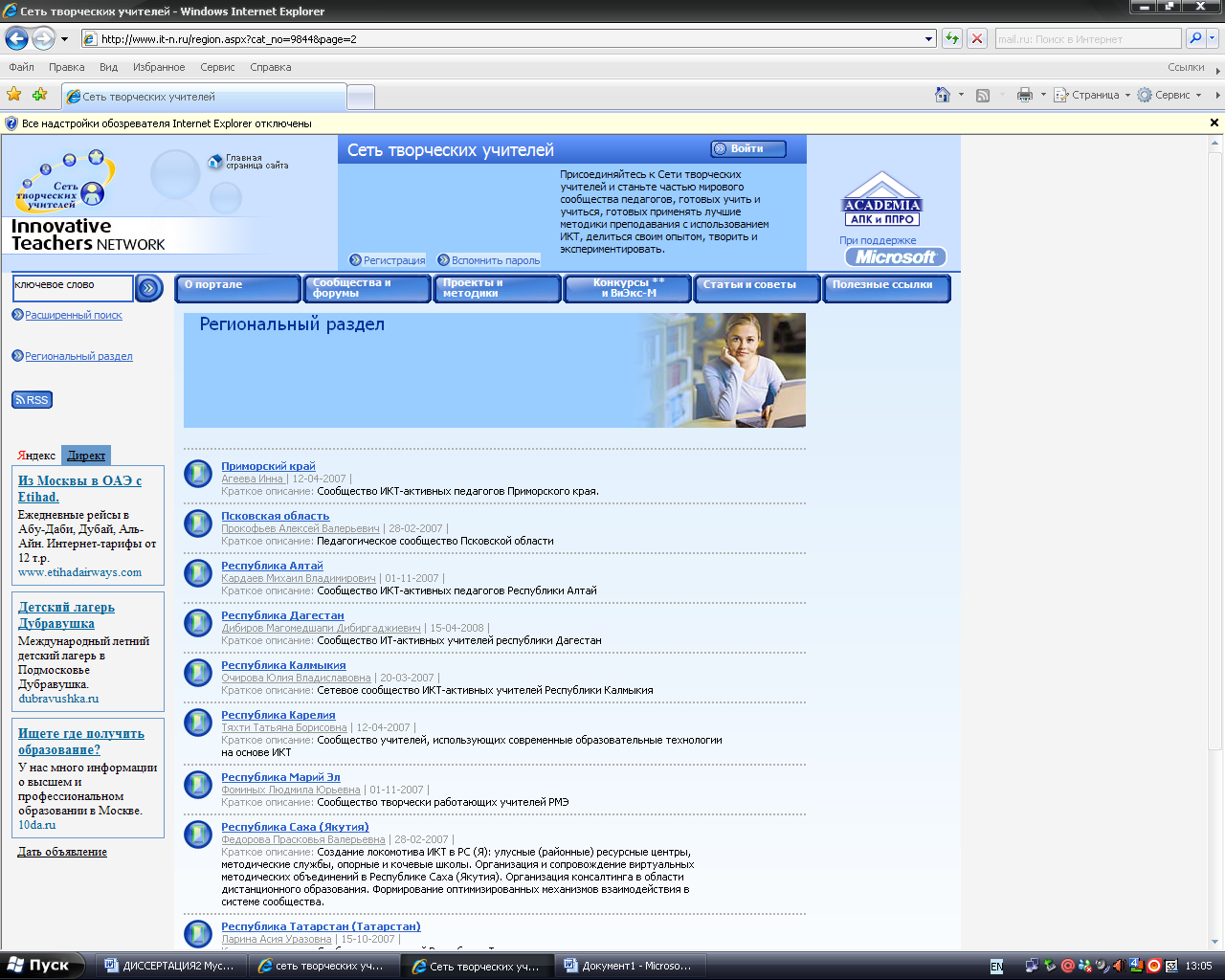The height and width of the screenshot is (980, 1225).
Task: Open Конкурсы и ВиЭкс-М navigation item
Action: 628,288
